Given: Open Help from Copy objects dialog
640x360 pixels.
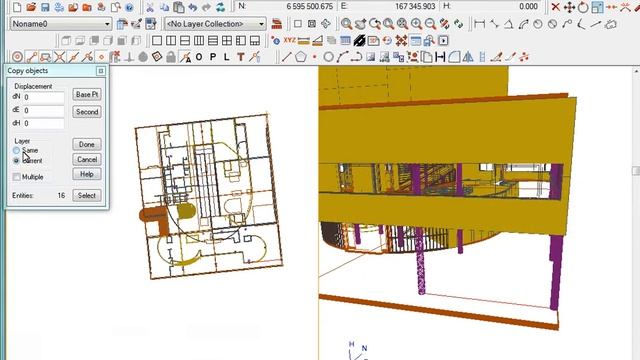Looking at the screenshot, I should (x=87, y=174).
